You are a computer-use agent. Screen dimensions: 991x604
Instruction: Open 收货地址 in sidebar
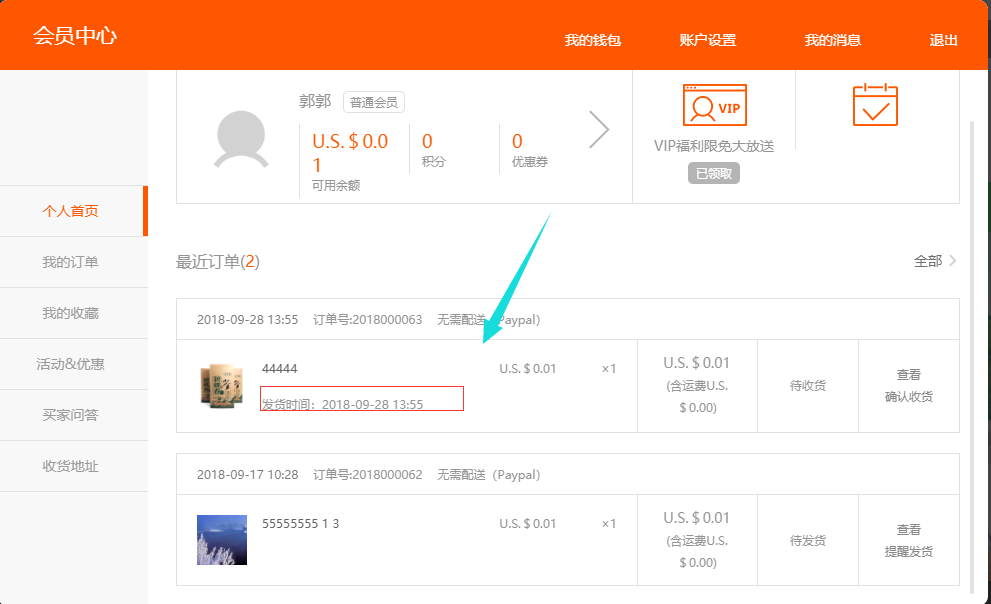pos(70,466)
